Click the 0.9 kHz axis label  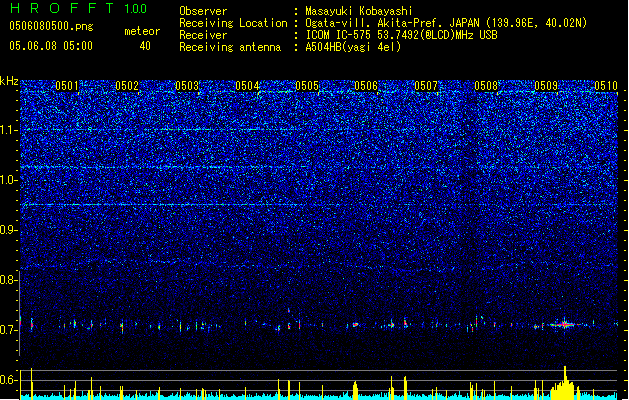(x=8, y=230)
